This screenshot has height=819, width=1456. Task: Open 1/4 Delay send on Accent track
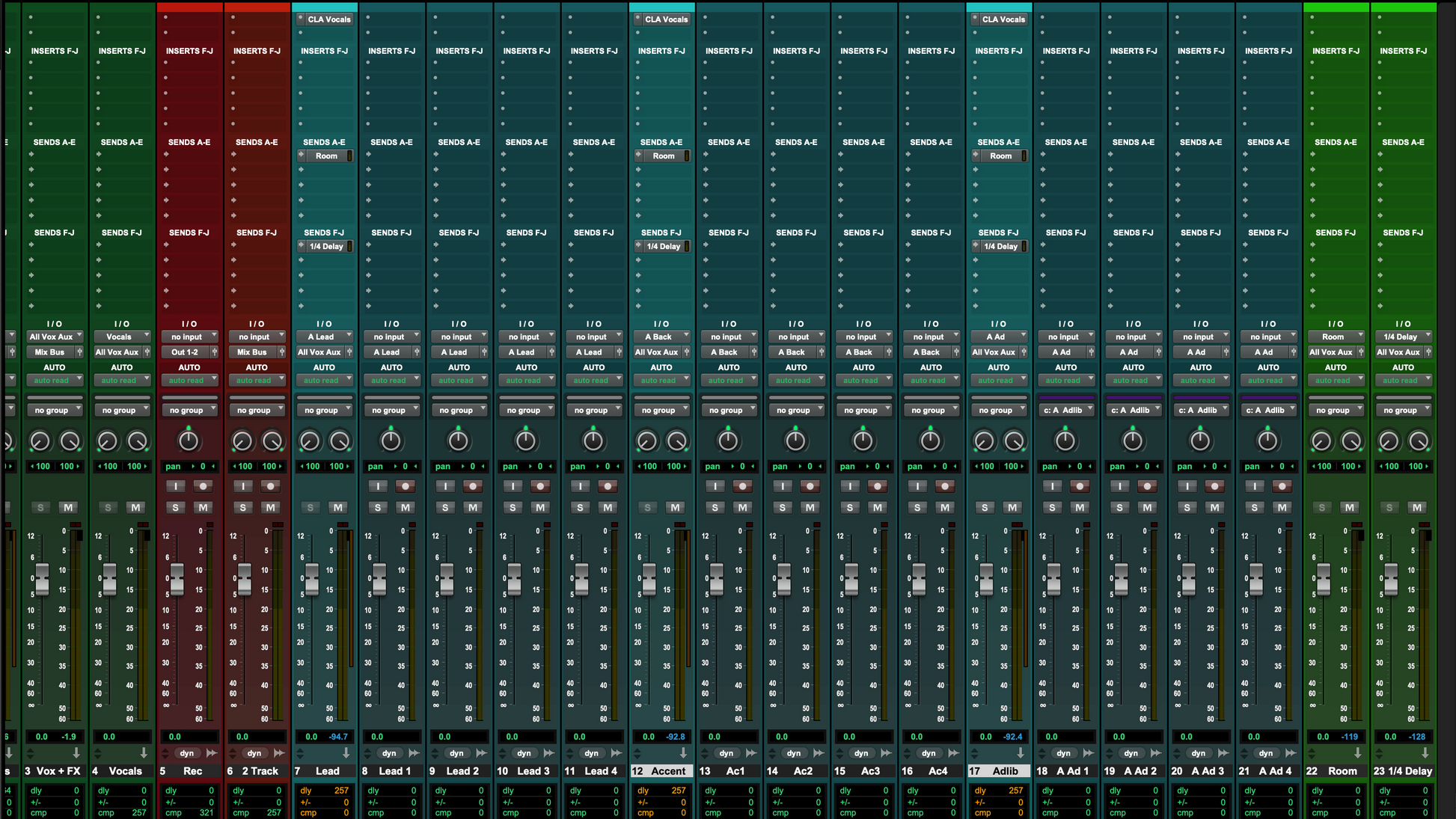click(663, 246)
